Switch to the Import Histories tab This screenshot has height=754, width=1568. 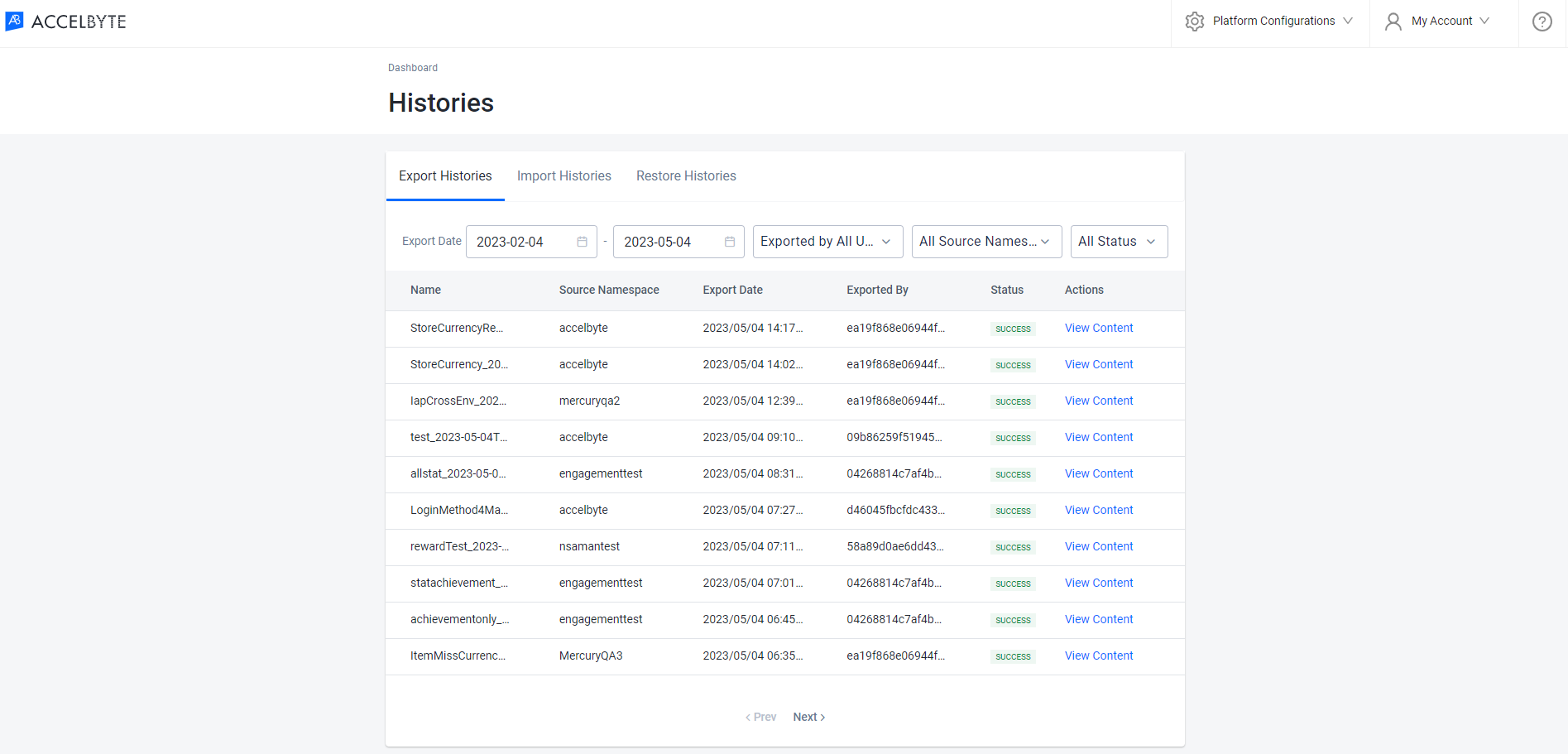564,176
